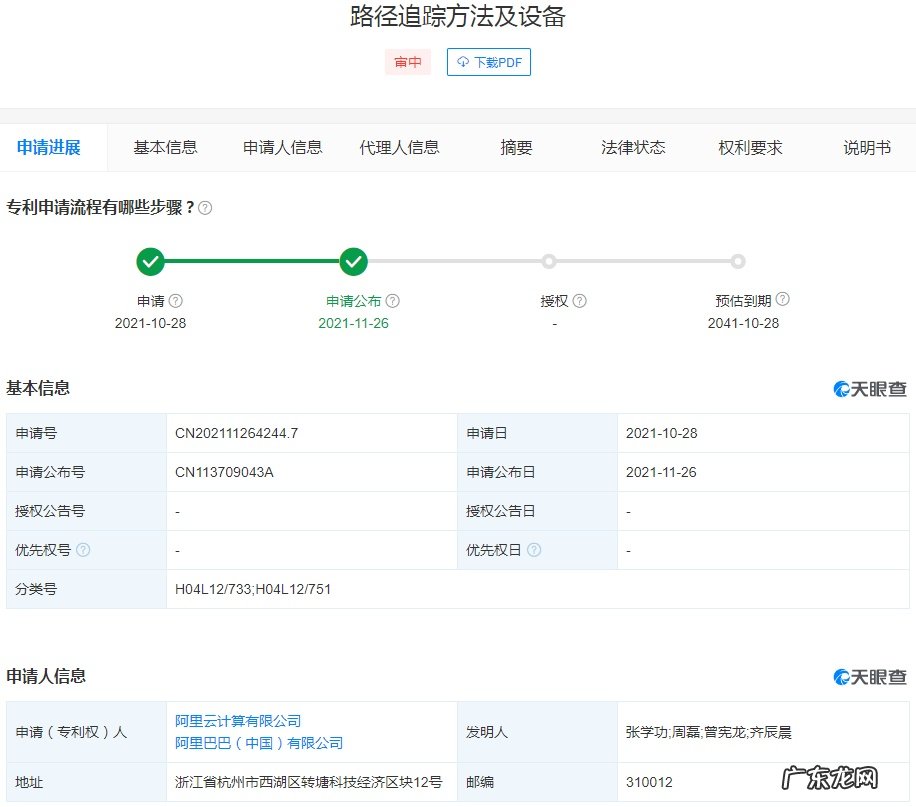Select the 摘要 tab
This screenshot has width=916, height=807.
[515, 146]
